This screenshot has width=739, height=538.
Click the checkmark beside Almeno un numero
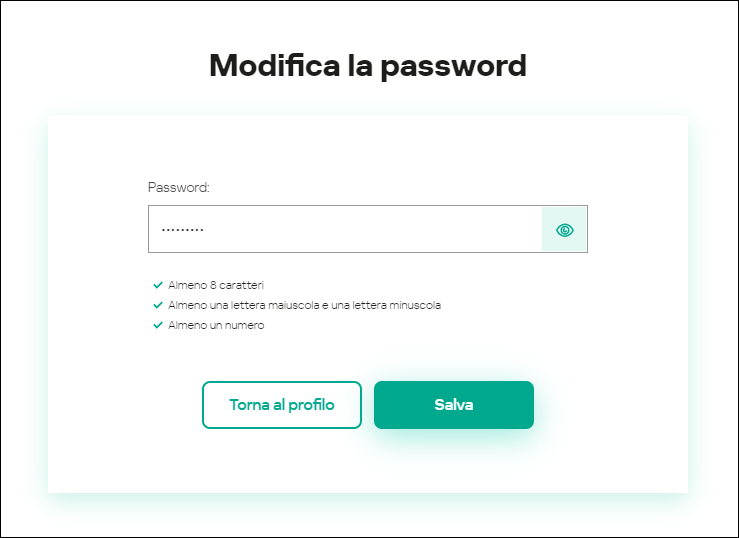coord(157,325)
